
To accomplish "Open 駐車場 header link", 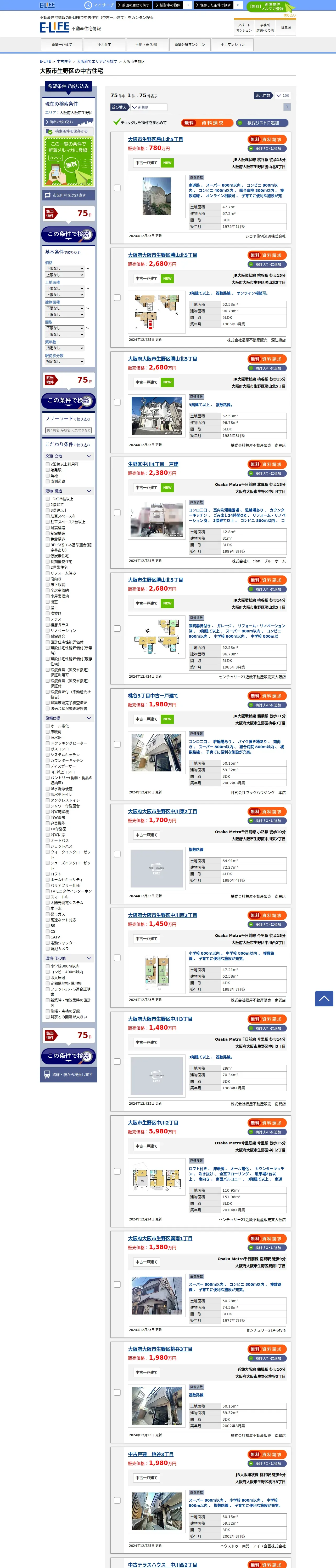I will coord(286,27).
